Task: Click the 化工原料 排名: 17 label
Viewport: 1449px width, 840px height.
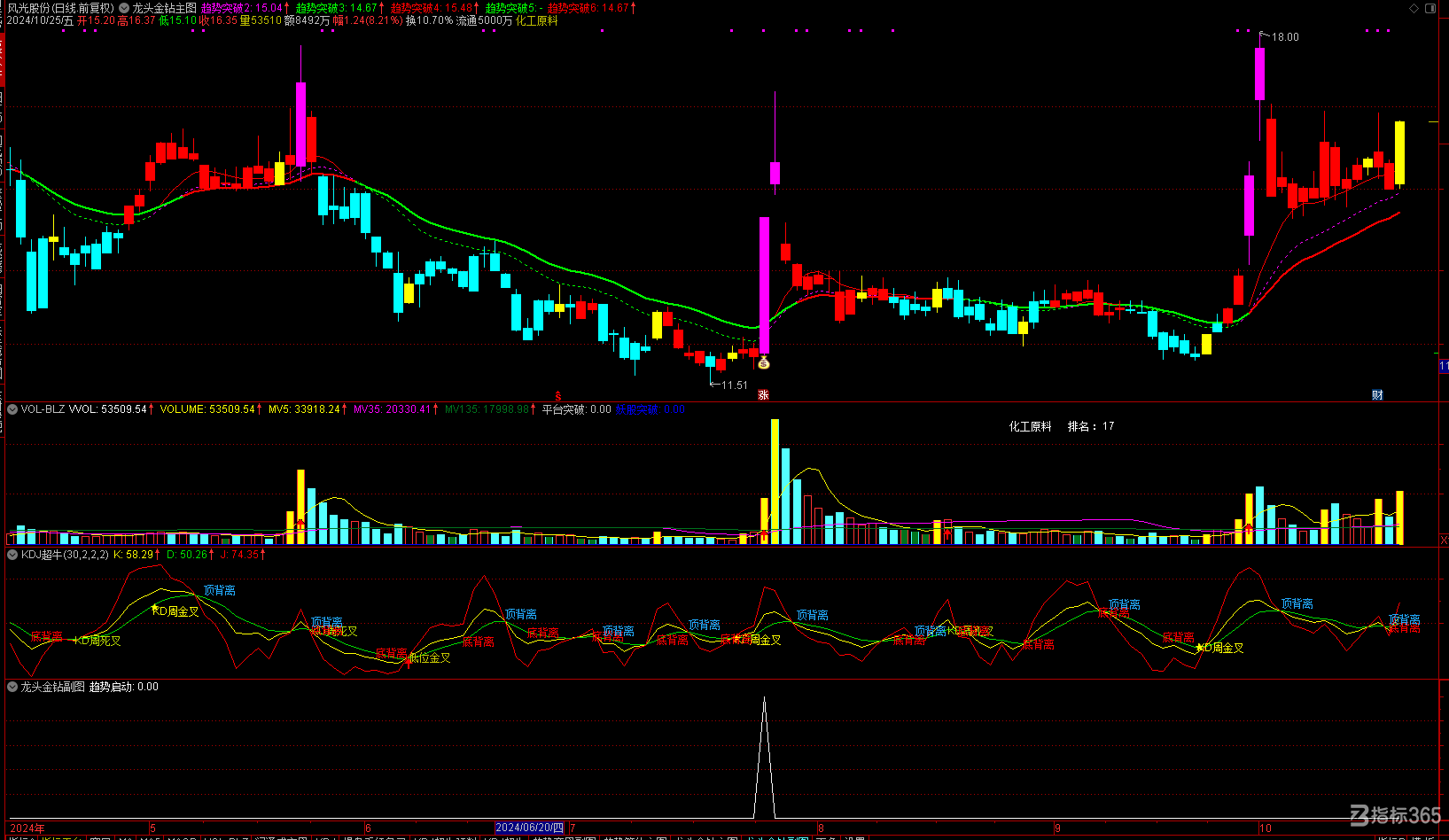Action: point(1062,426)
